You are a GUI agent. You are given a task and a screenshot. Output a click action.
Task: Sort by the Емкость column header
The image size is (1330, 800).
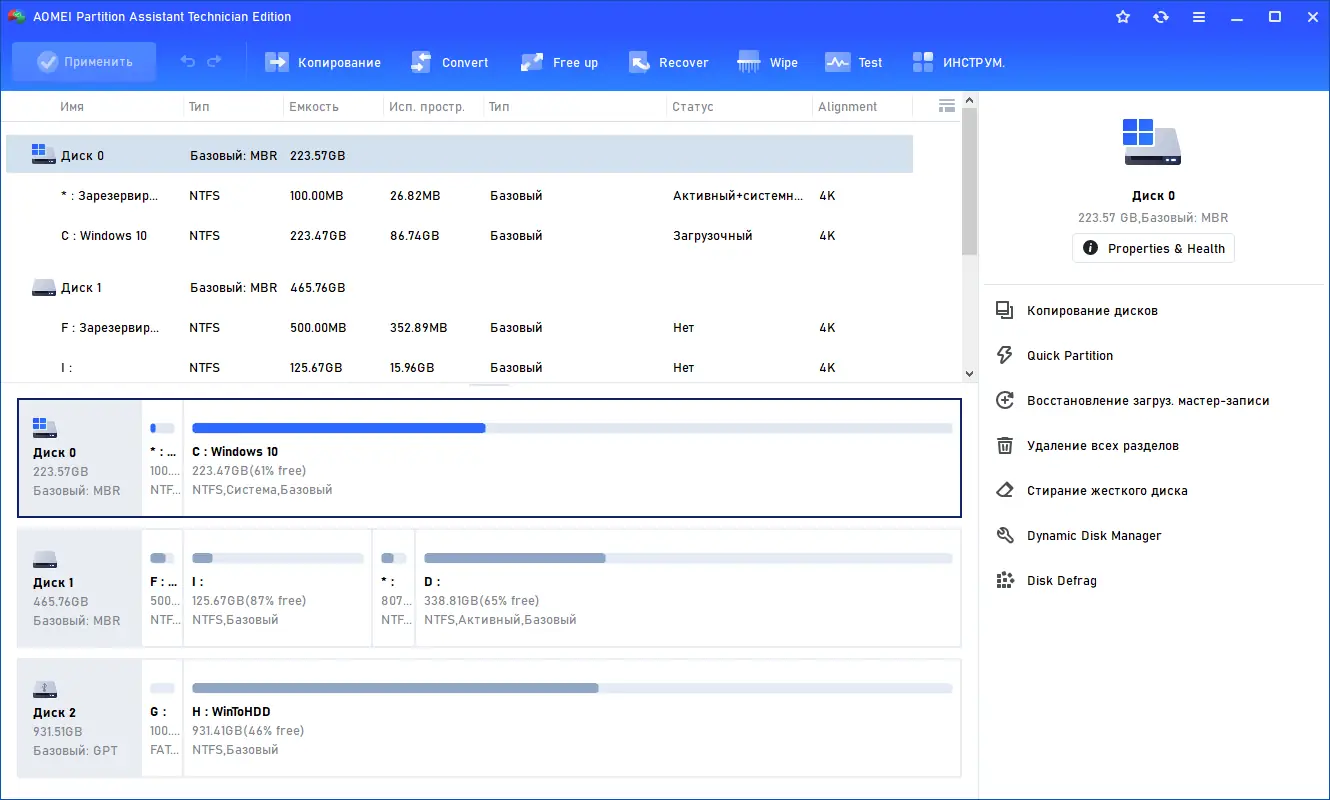[314, 107]
